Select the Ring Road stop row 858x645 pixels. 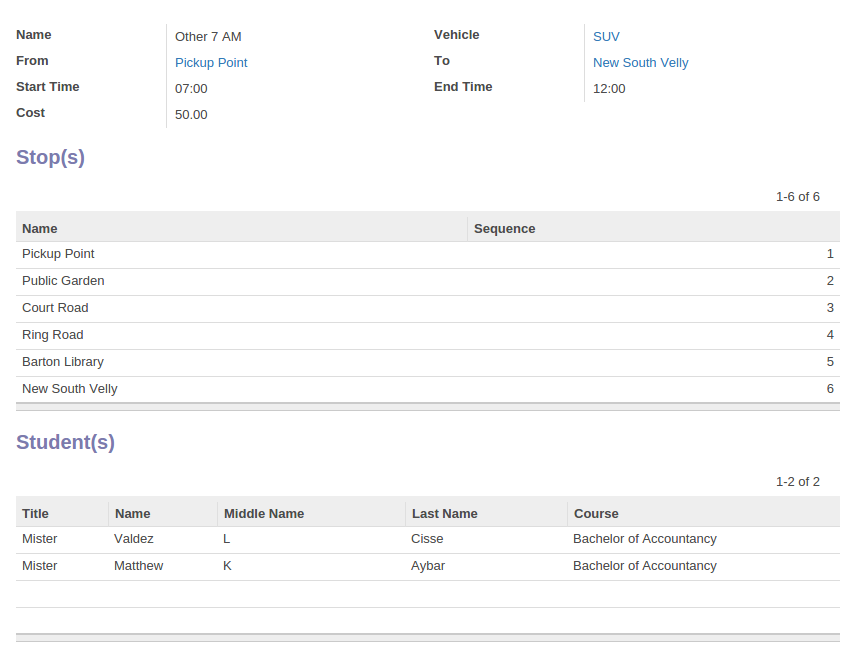coord(428,335)
